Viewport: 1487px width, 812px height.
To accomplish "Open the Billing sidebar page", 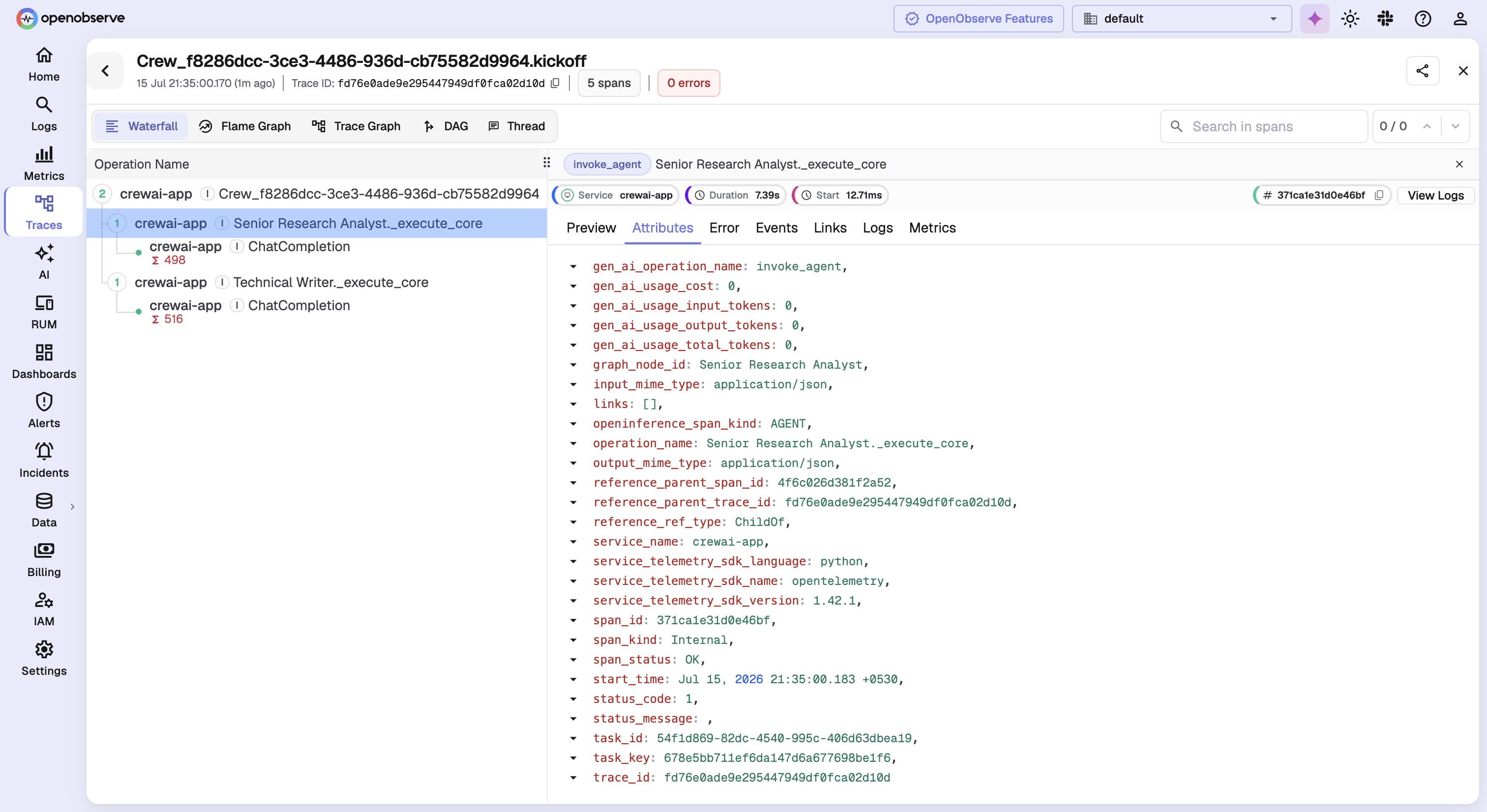I will 44,559.
